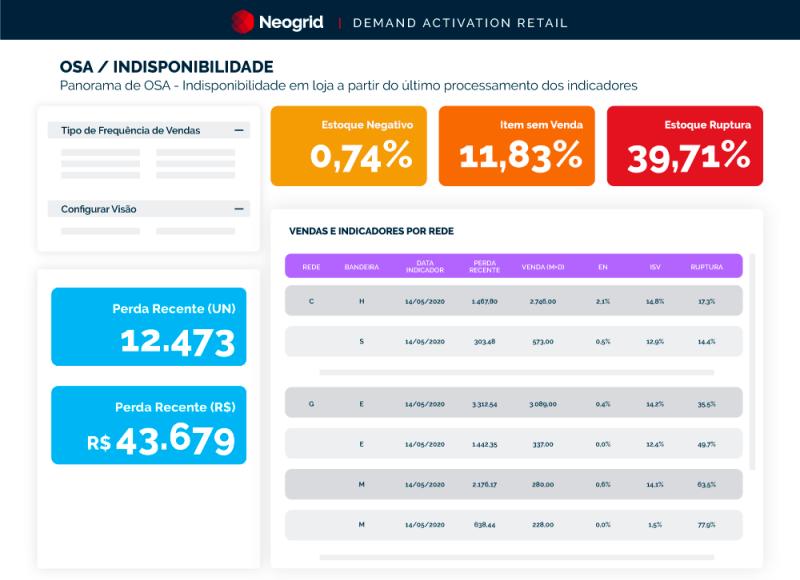
Task: Sort by PERDA RECENTE column header
Action: click(x=484, y=267)
